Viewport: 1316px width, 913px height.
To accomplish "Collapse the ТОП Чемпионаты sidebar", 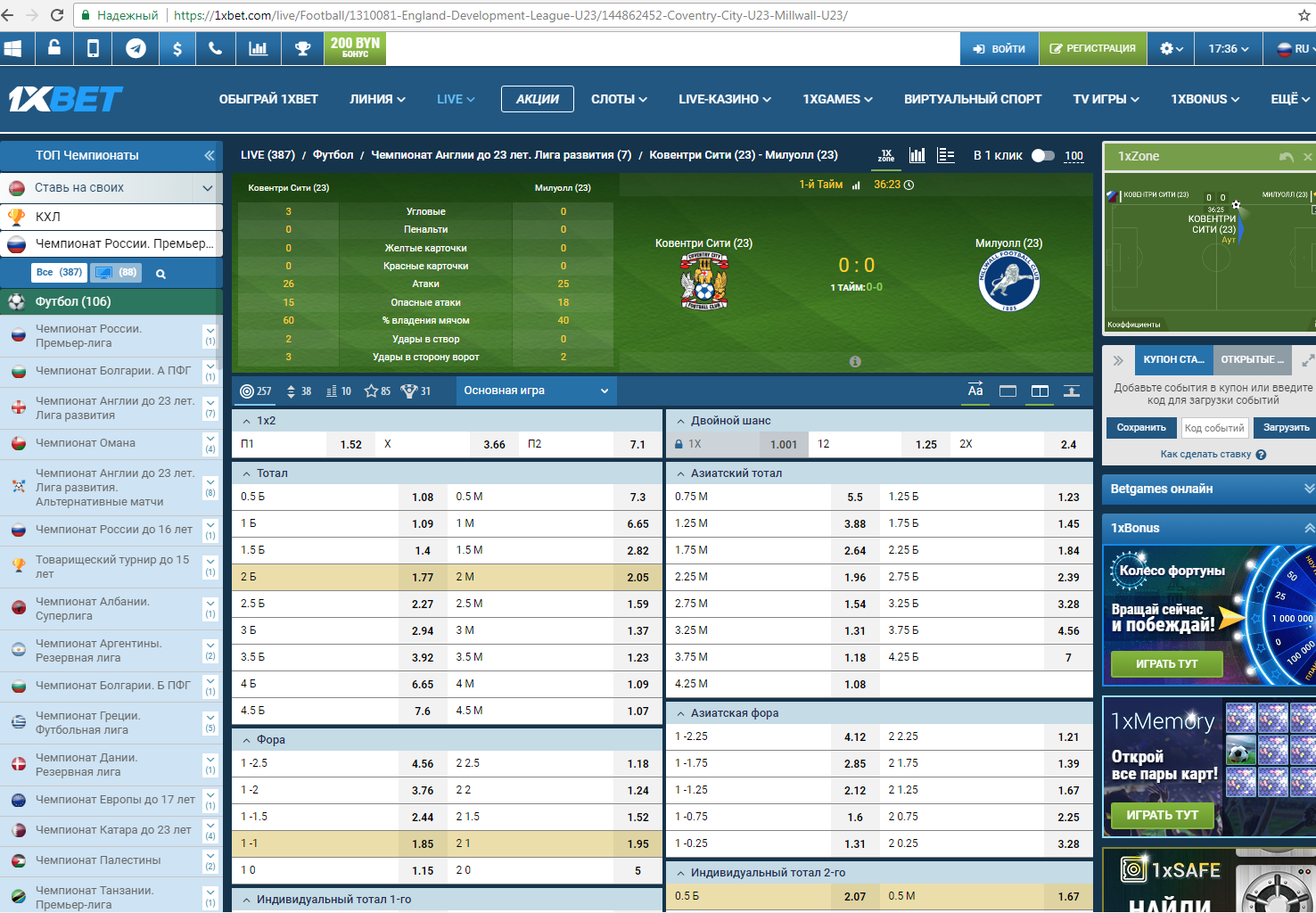I will [x=209, y=155].
